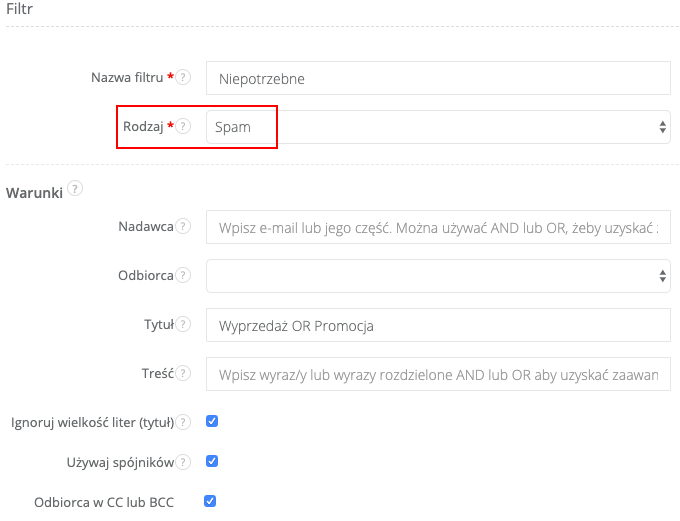Click the Rodzaj dropdown arrow
The height and width of the screenshot is (521, 680).
click(x=662, y=127)
